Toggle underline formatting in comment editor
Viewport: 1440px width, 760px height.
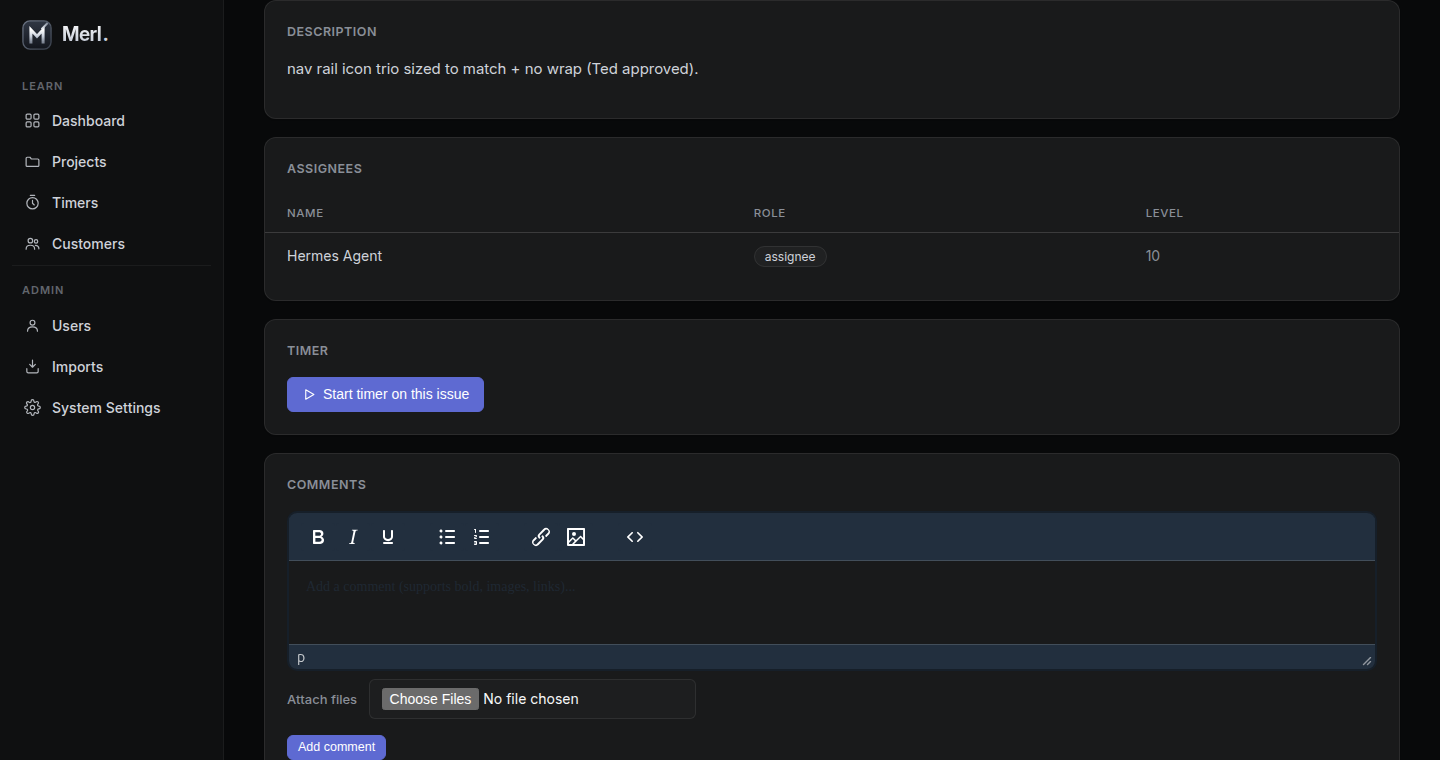[x=388, y=537]
